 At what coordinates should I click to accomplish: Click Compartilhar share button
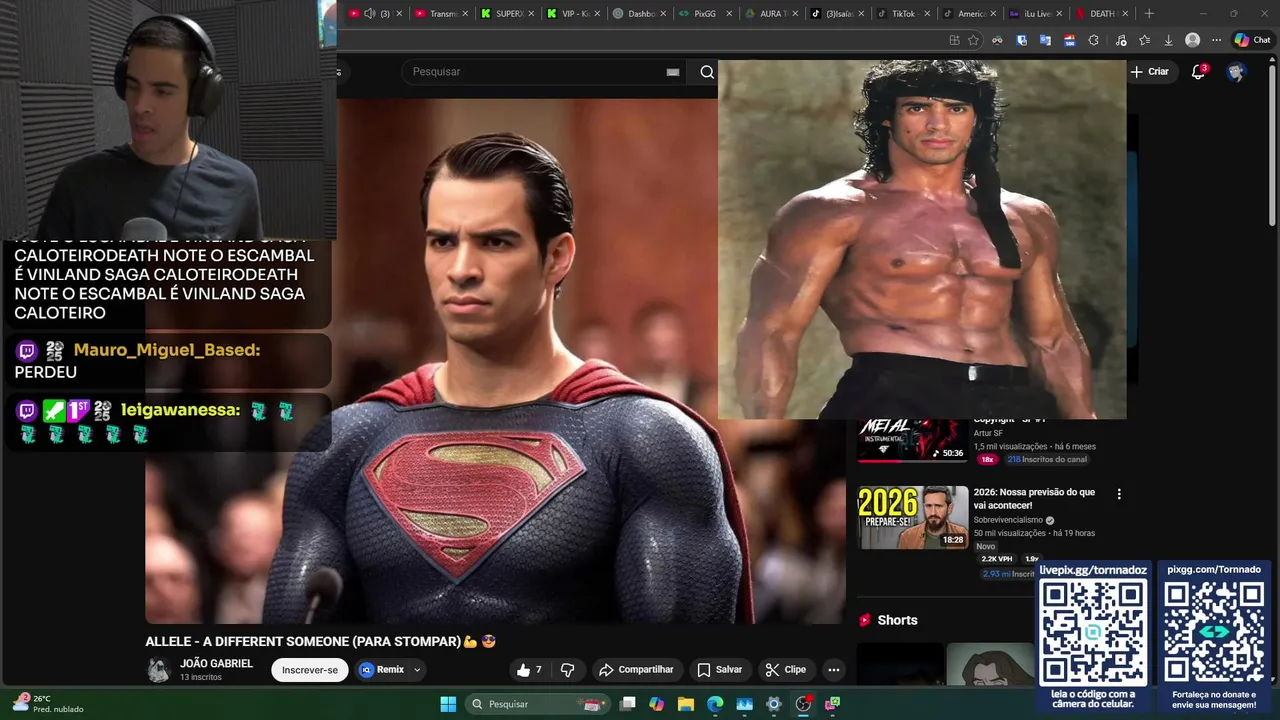(636, 670)
